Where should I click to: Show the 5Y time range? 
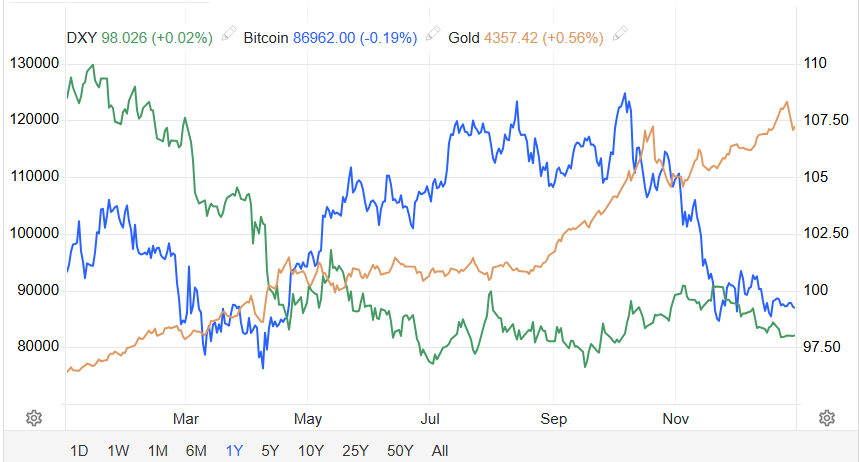point(270,450)
